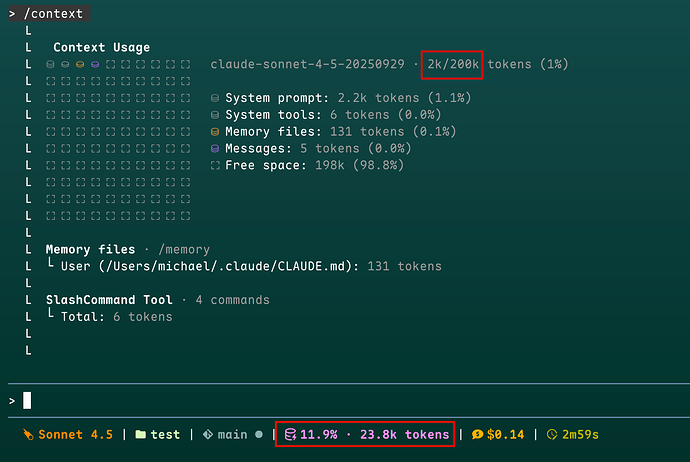Click the 4 commands text
This screenshot has height=462, width=690.
(x=232, y=300)
